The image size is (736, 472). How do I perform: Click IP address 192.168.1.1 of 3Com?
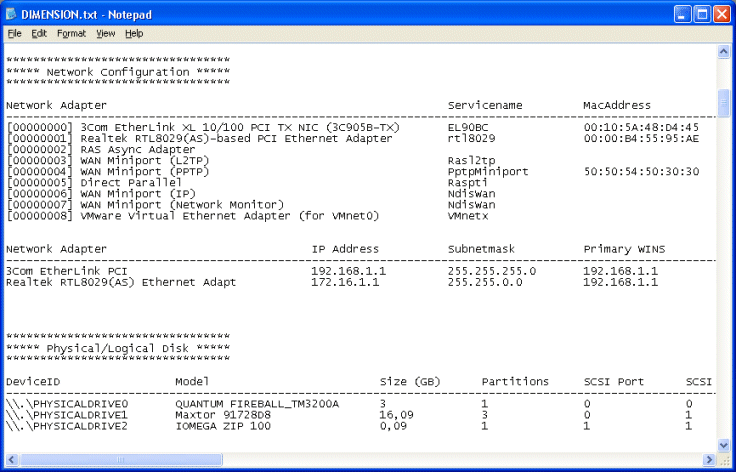click(x=348, y=271)
